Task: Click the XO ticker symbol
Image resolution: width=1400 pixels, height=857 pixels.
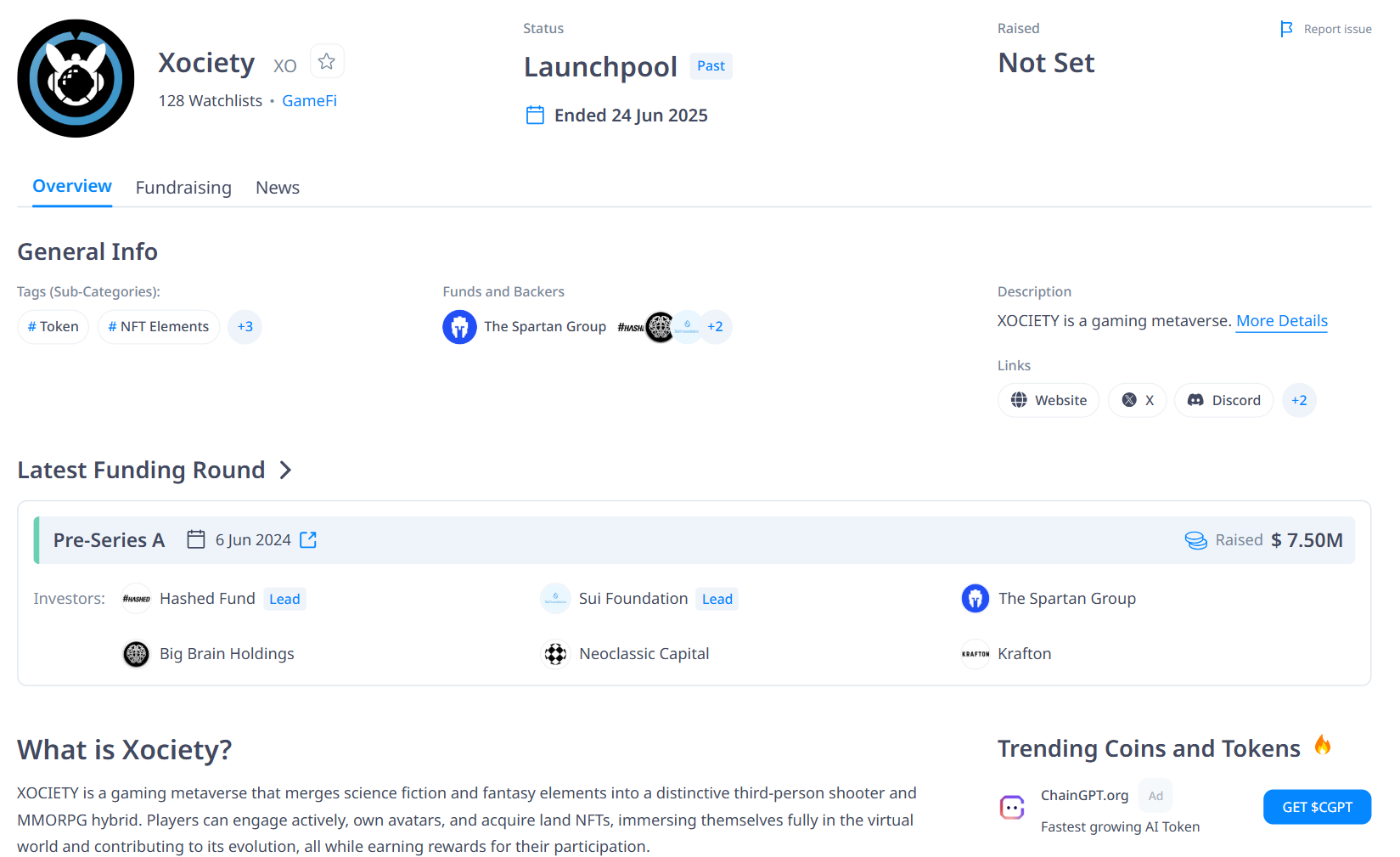Action: pyautogui.click(x=285, y=66)
